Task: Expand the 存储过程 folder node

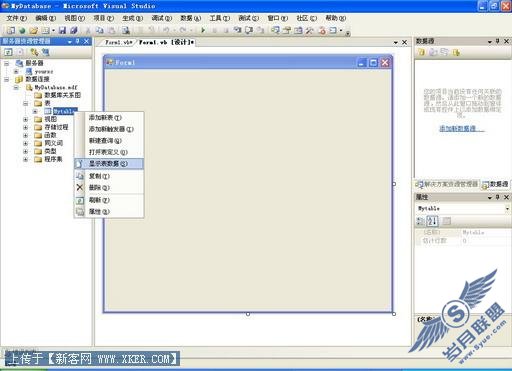Action: (25, 127)
